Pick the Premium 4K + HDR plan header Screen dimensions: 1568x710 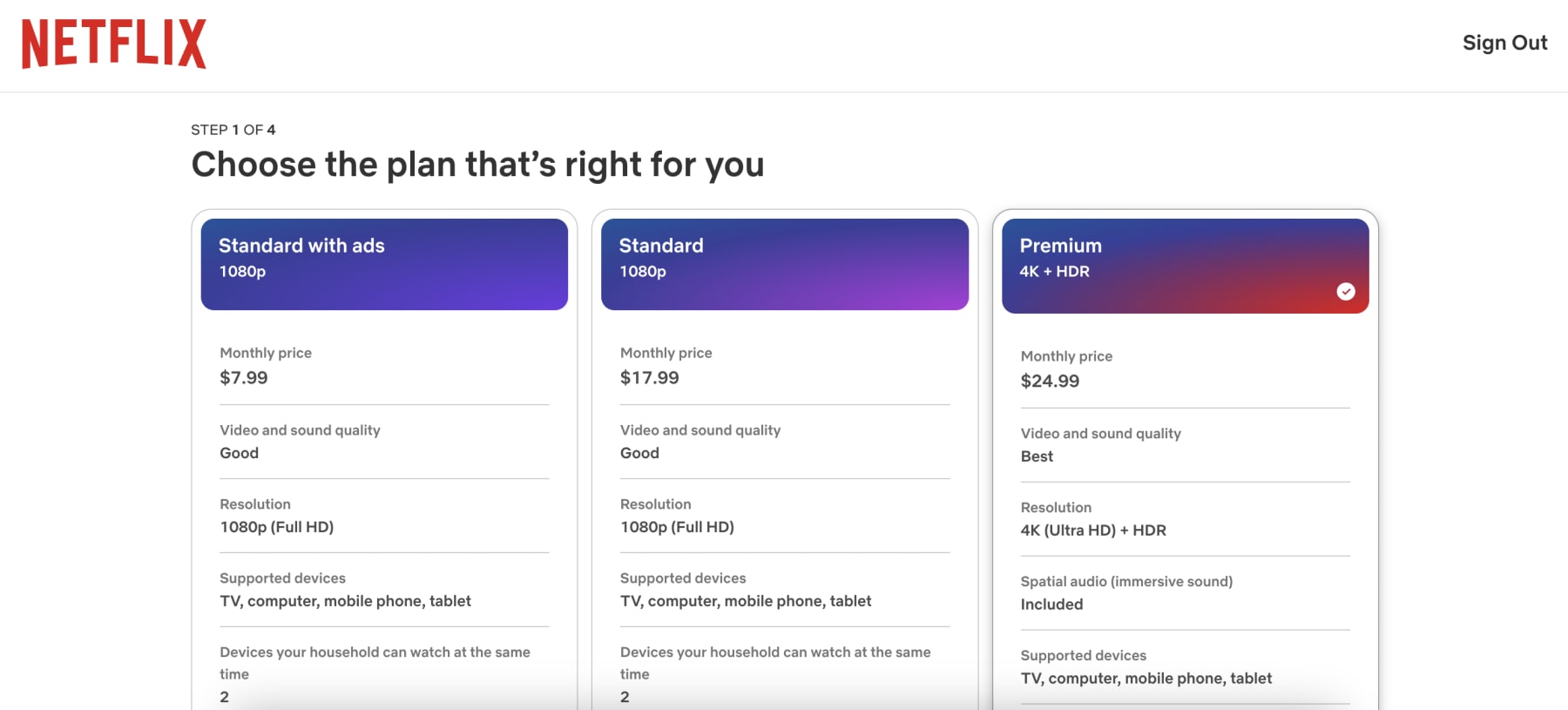[1185, 264]
